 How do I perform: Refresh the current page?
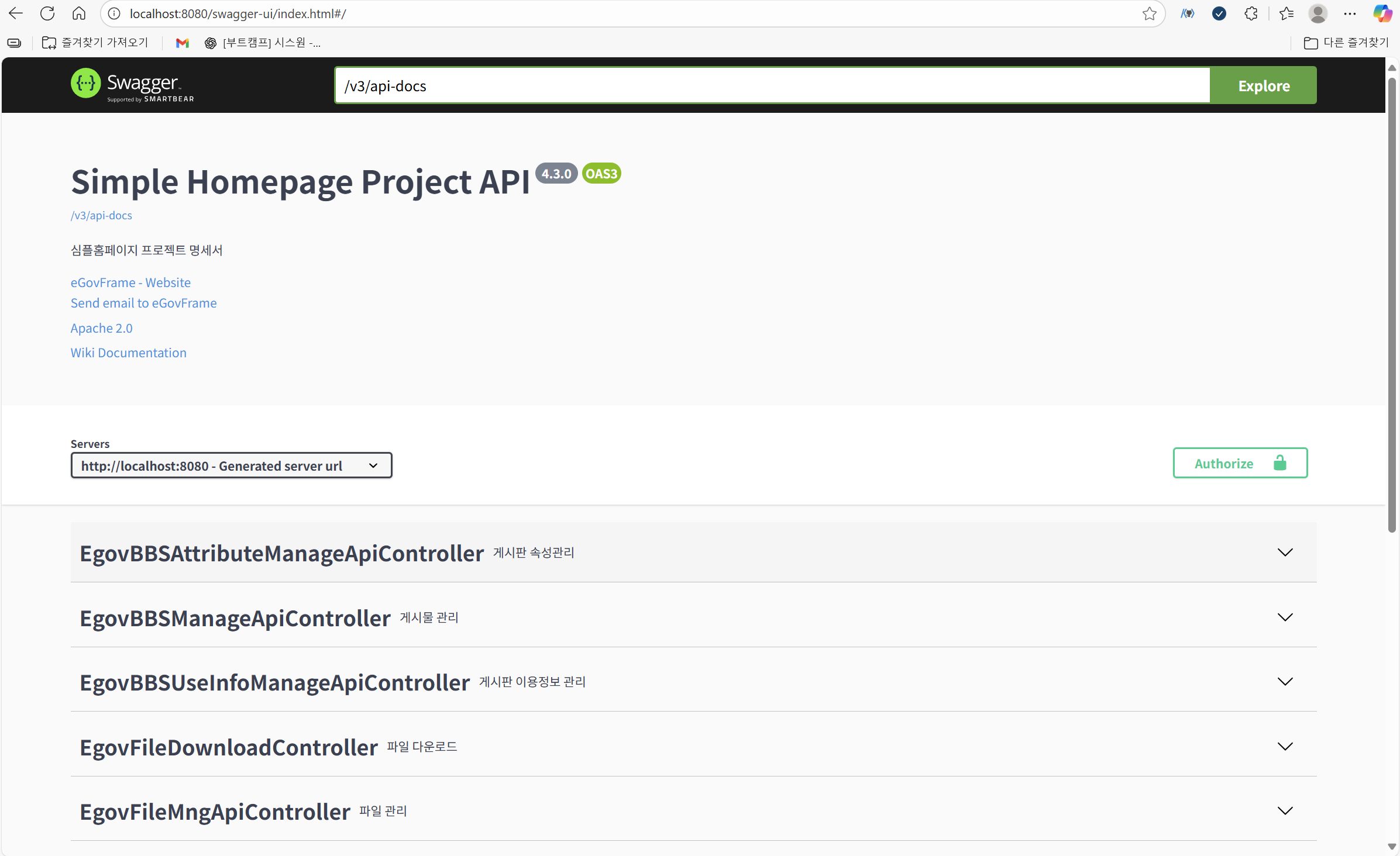(x=47, y=13)
